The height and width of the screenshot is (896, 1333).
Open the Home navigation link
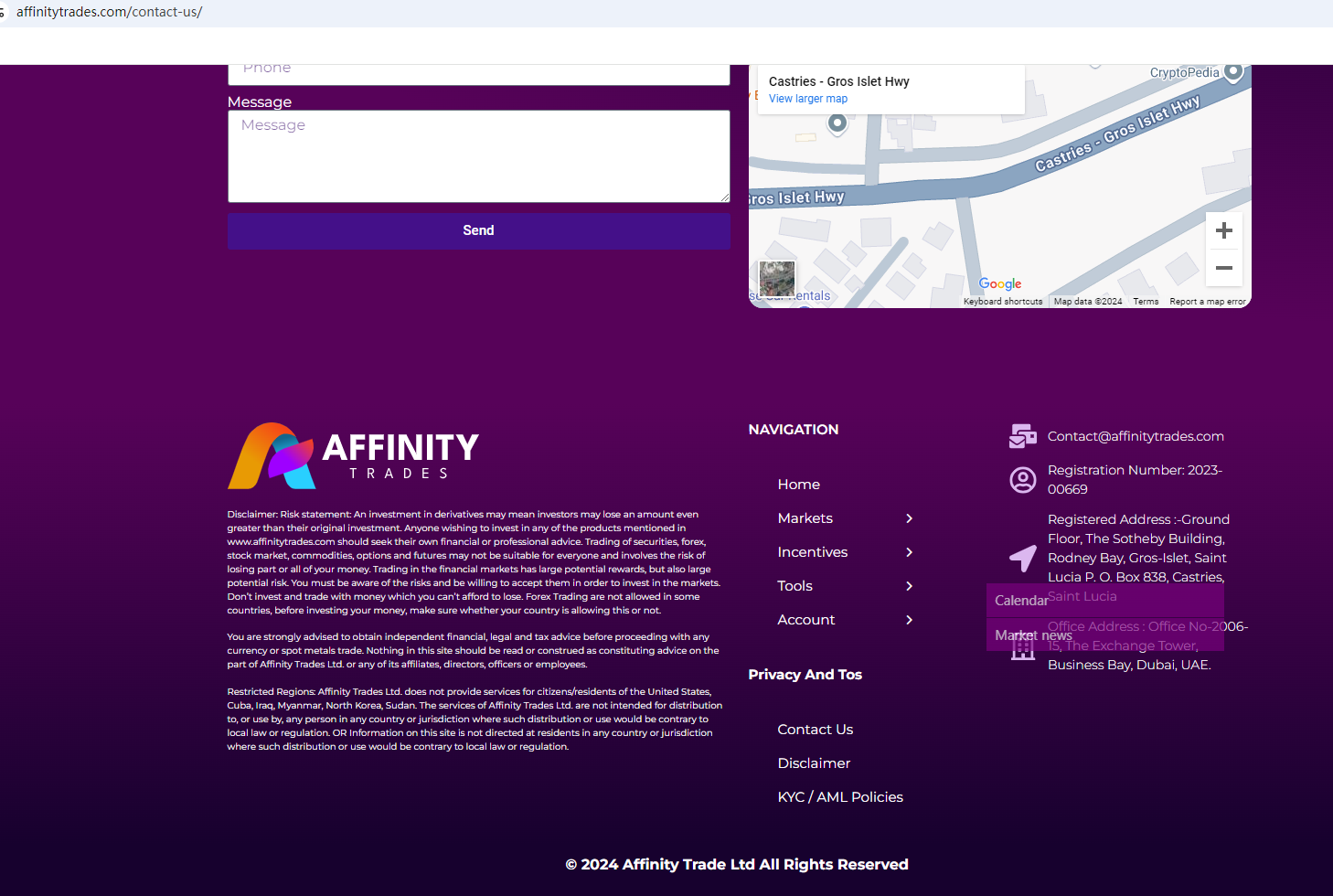pos(798,485)
